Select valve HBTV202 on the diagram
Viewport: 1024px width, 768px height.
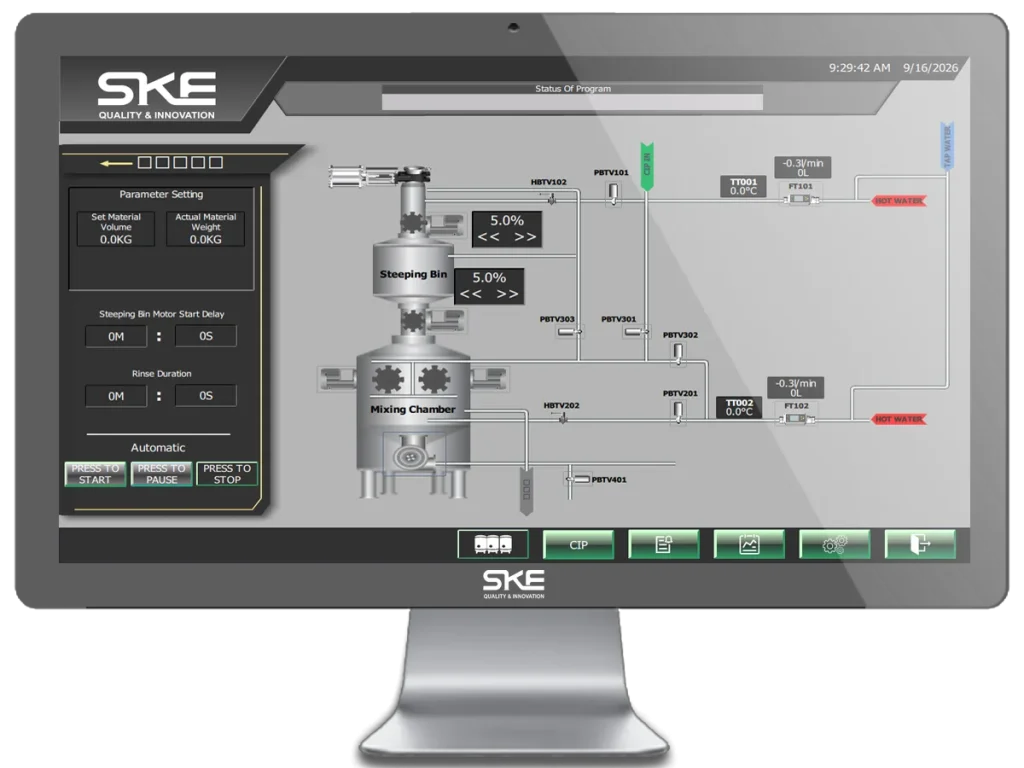click(562, 417)
